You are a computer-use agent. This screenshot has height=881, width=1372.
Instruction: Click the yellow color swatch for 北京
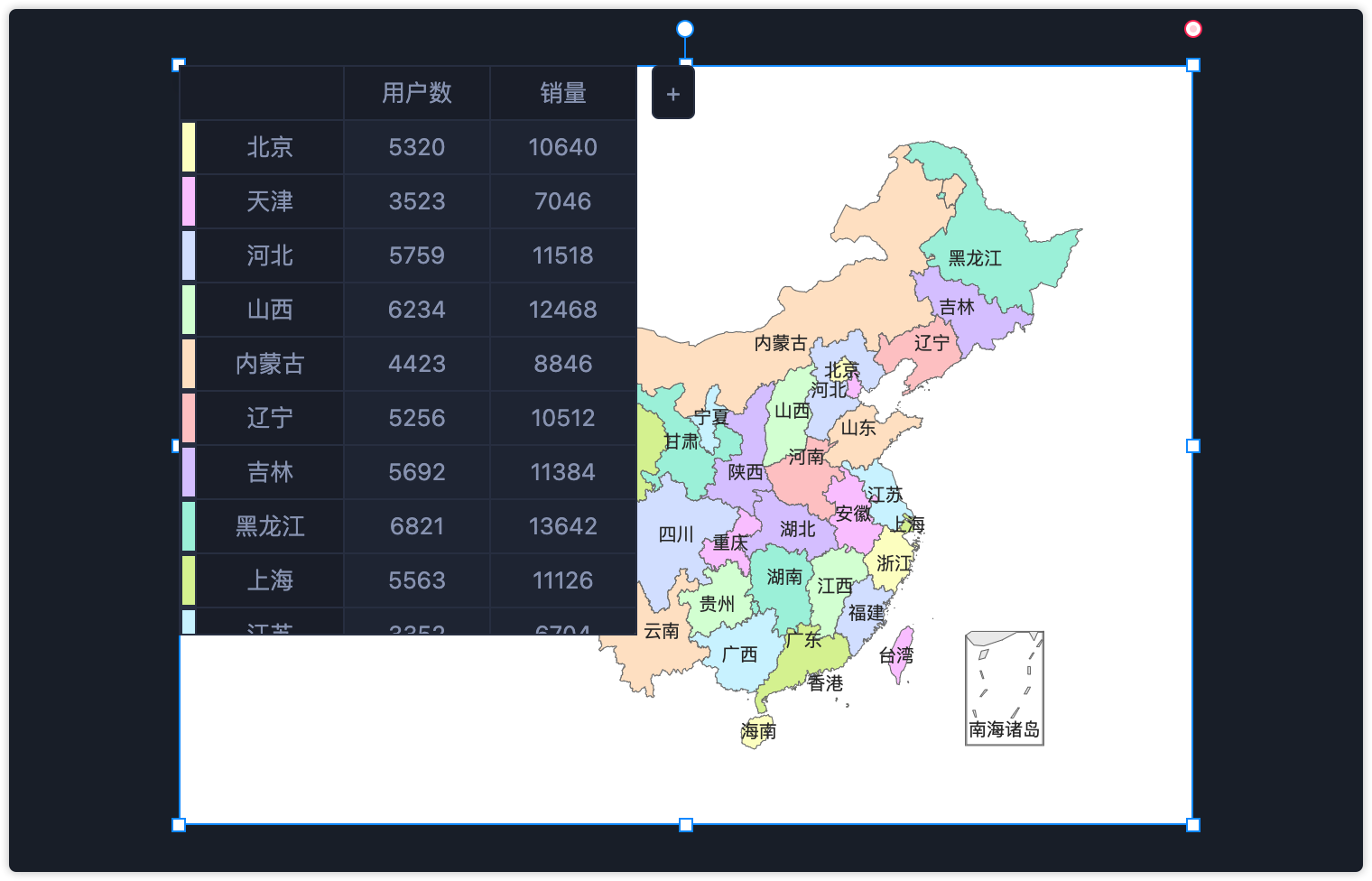coord(189,147)
